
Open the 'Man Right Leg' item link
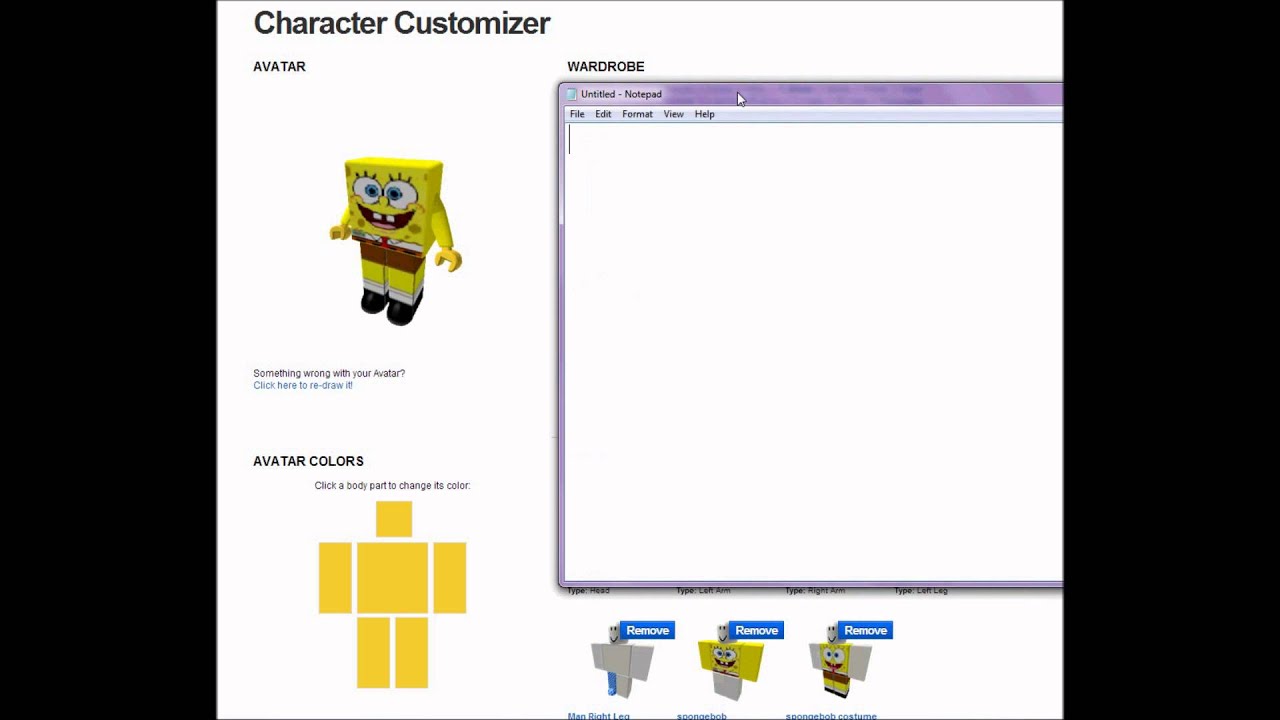click(x=598, y=716)
